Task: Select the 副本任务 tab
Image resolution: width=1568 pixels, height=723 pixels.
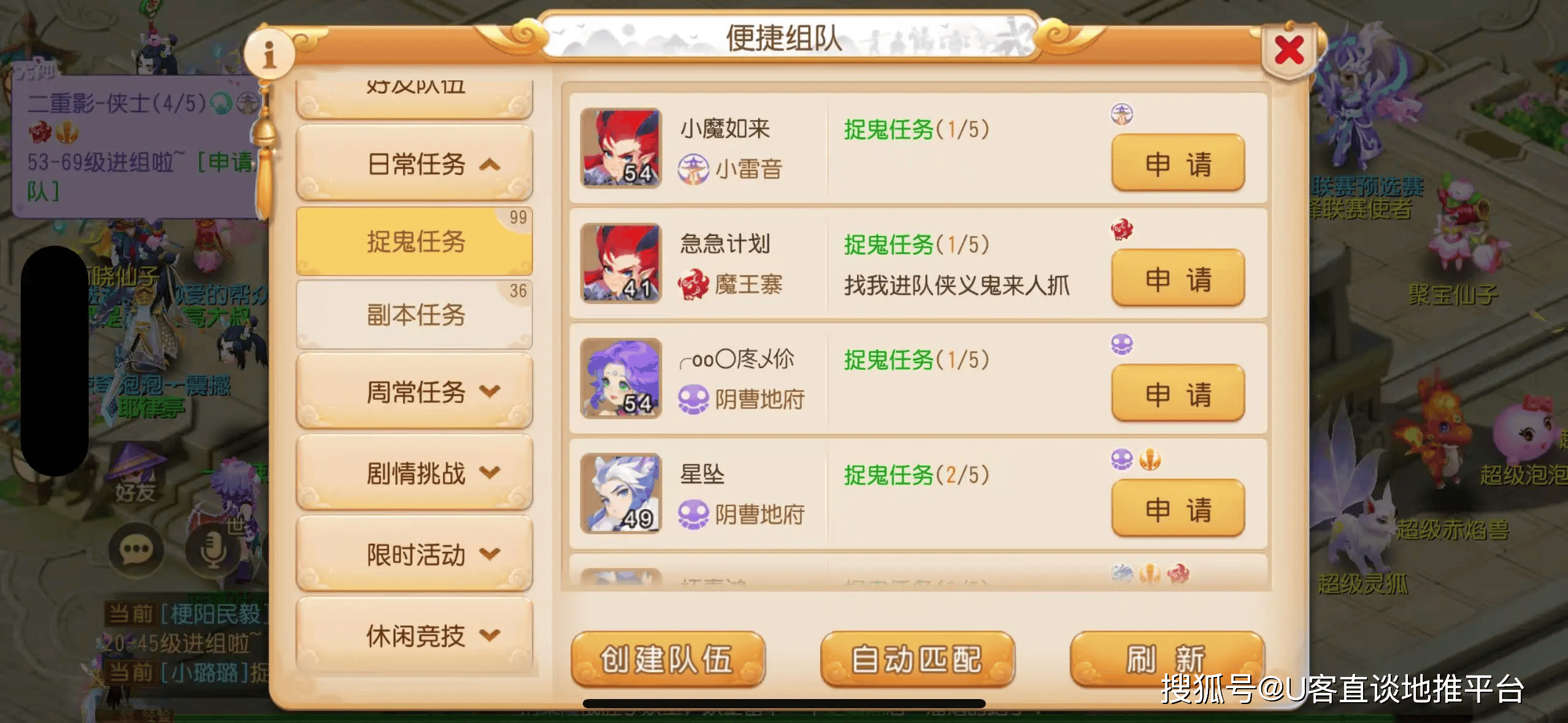Action: [415, 315]
